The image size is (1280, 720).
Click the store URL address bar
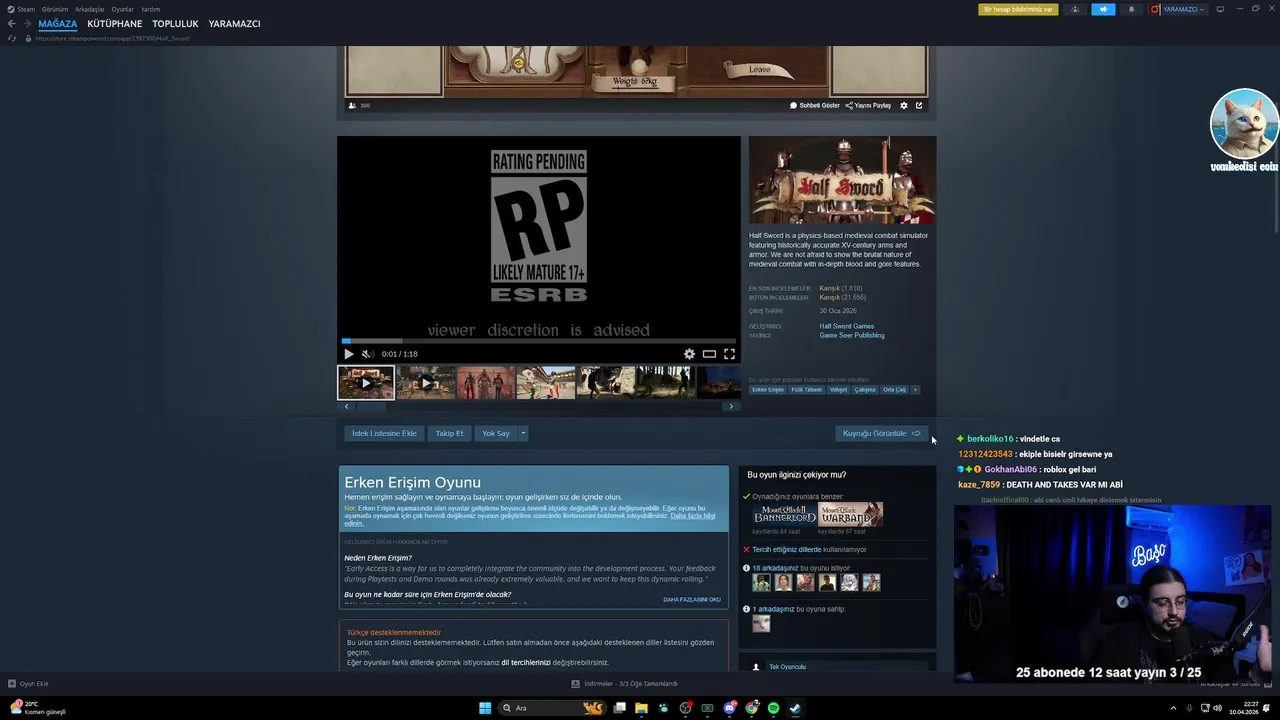(112, 38)
